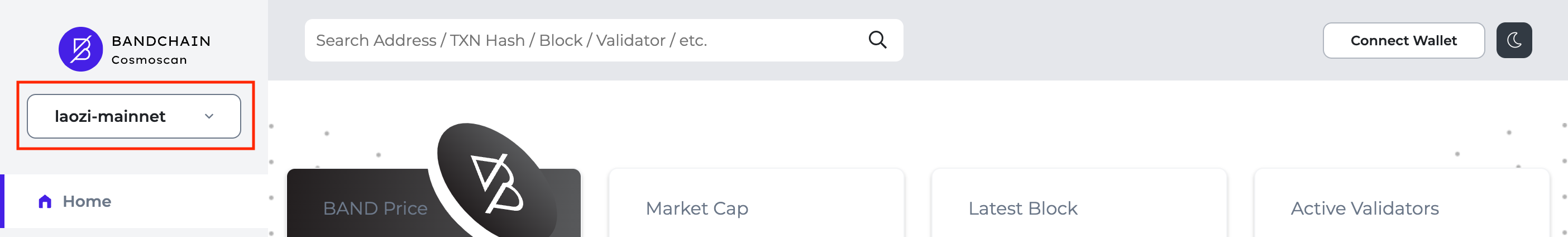Click the magnifying glass search icon
Viewport: 1568px width, 237px height.
(x=877, y=40)
